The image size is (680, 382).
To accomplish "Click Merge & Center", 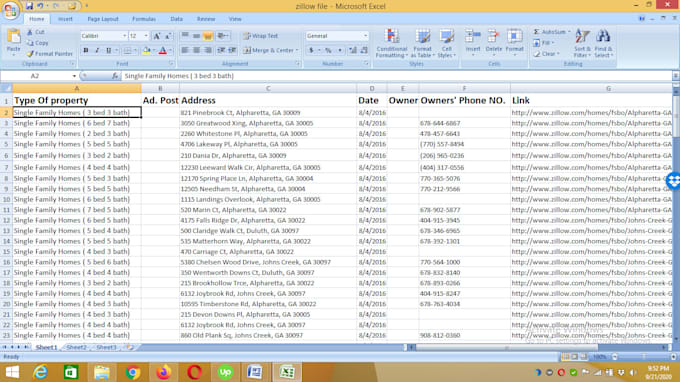I will [268, 50].
